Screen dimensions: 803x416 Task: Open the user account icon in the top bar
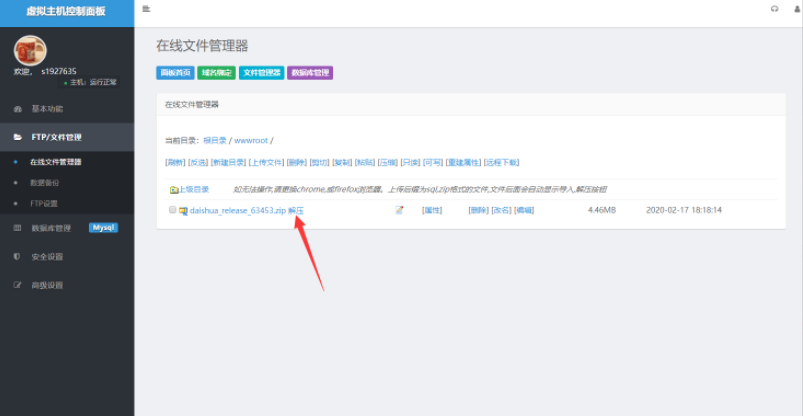tap(797, 9)
